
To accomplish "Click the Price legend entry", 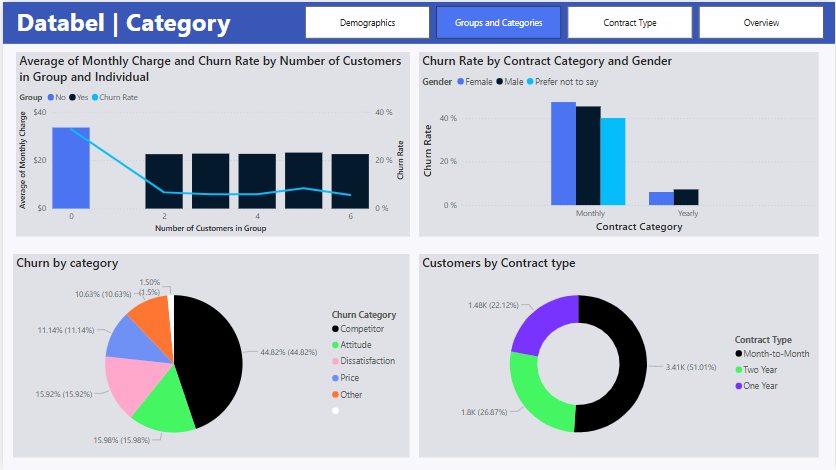I will (345, 378).
